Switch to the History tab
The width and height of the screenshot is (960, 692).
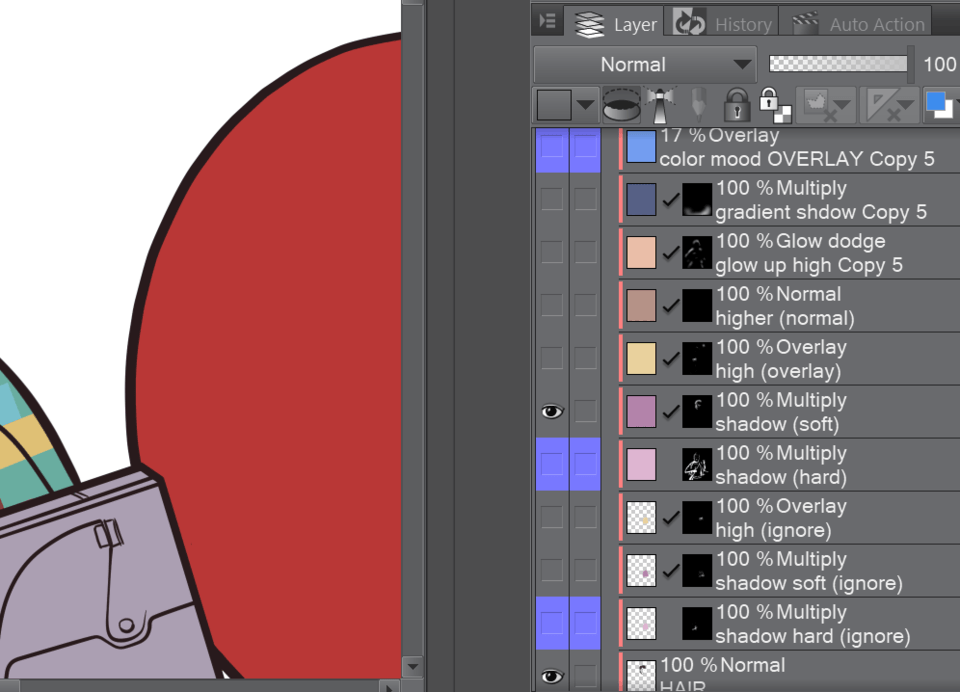[726, 24]
